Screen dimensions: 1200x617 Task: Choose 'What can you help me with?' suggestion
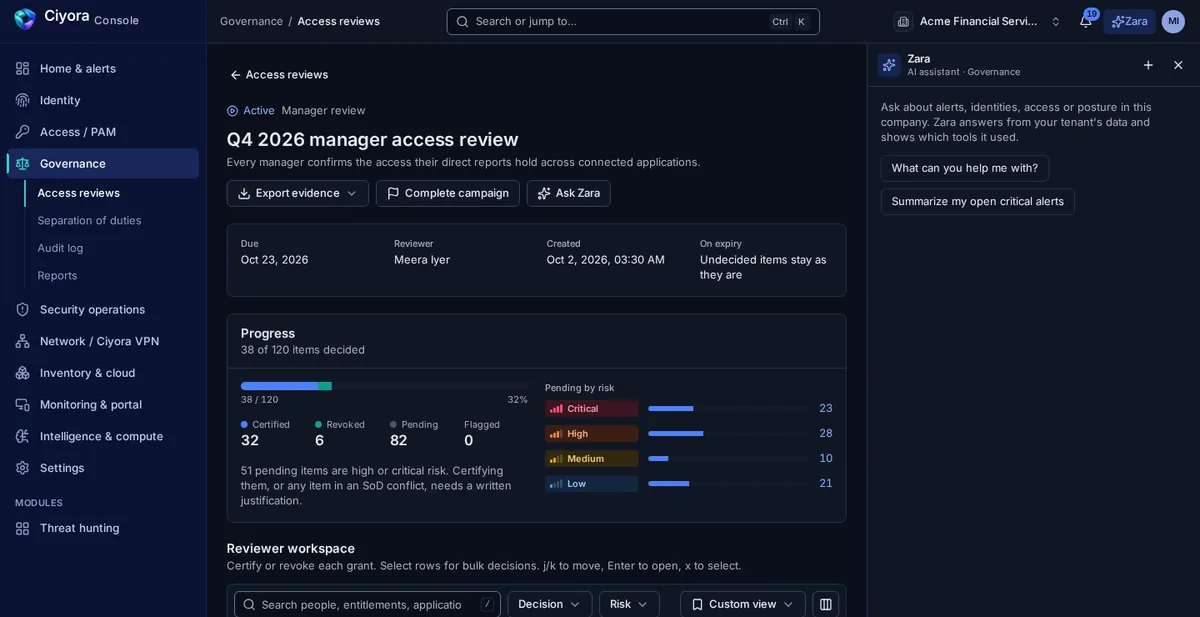(965, 168)
